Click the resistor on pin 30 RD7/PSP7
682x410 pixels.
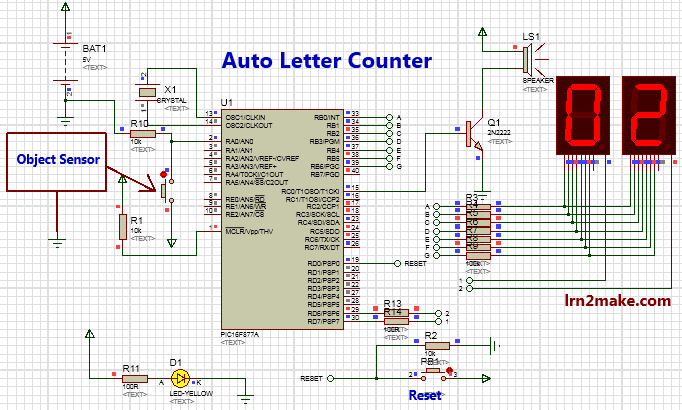tap(396, 321)
